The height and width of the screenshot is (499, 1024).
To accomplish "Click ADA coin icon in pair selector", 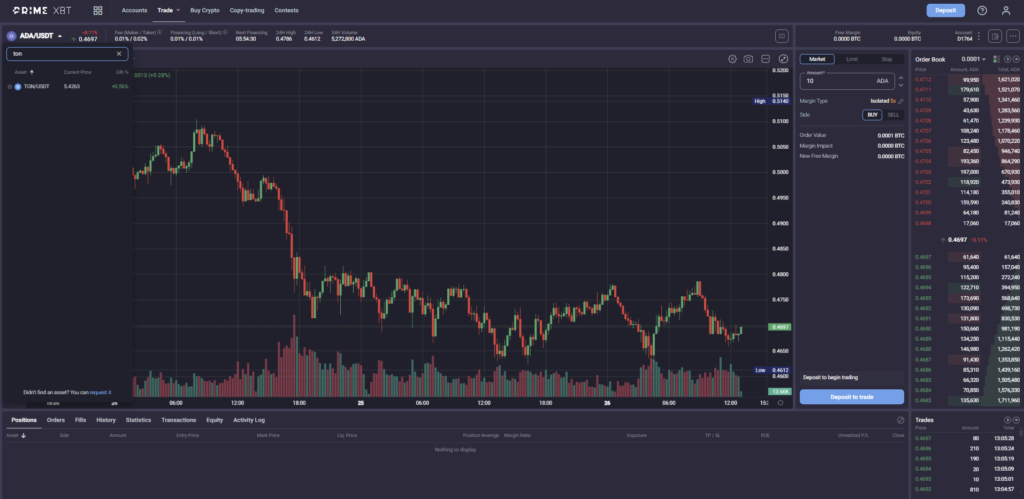I will pos(11,36).
